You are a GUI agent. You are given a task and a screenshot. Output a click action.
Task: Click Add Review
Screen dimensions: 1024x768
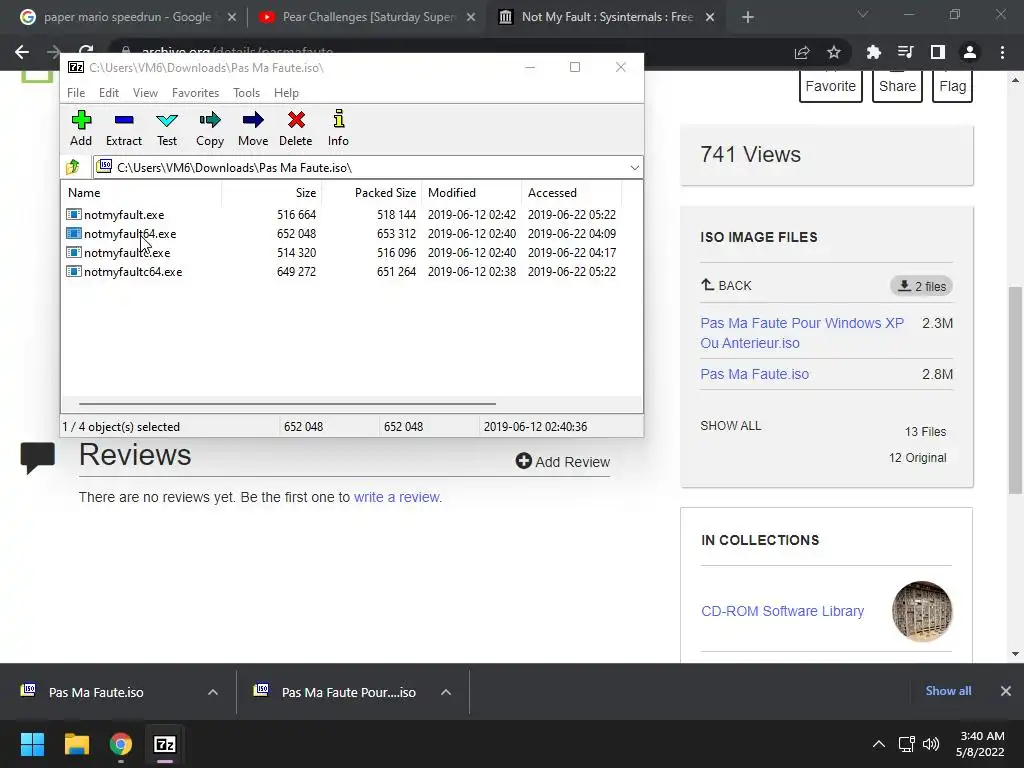[x=562, y=462]
